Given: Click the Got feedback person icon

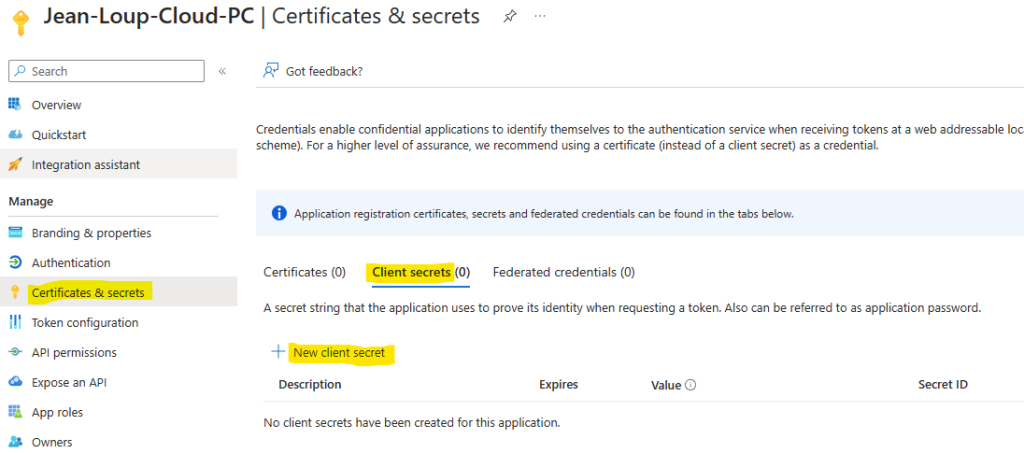Looking at the screenshot, I should (x=270, y=71).
